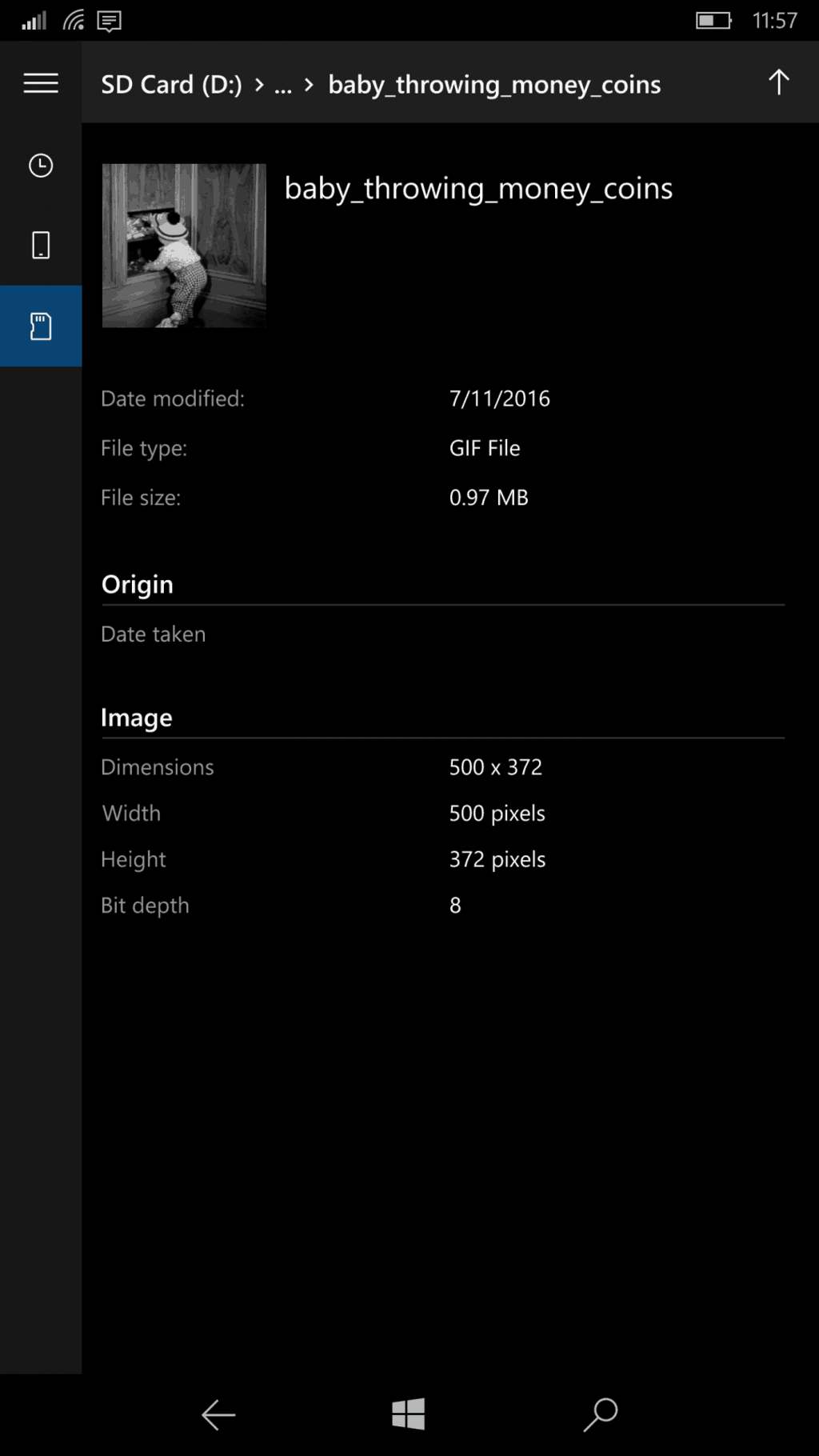The width and height of the screenshot is (819, 1456).
Task: Navigate to SD Card (D:) breadcrumb
Action: coord(171,85)
